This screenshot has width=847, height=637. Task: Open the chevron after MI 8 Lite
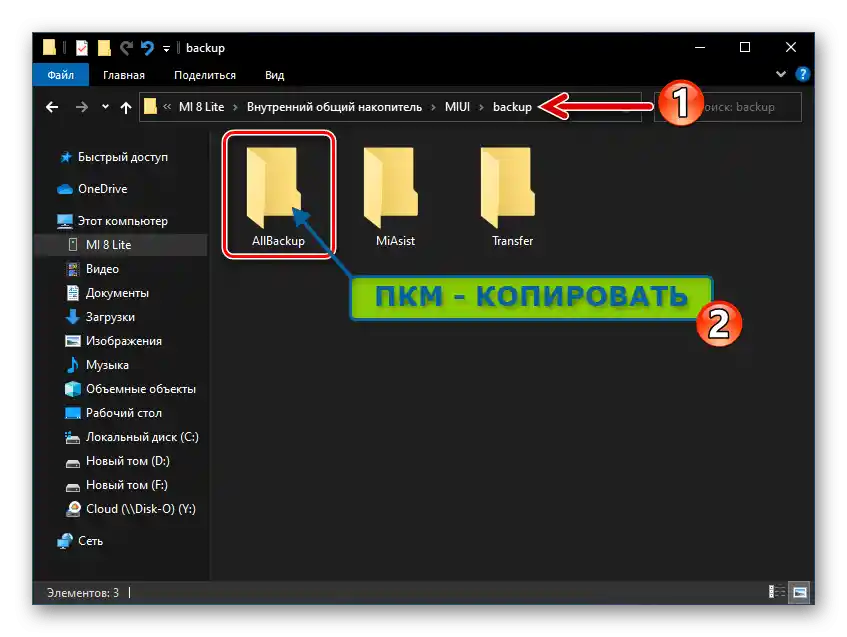[x=236, y=108]
